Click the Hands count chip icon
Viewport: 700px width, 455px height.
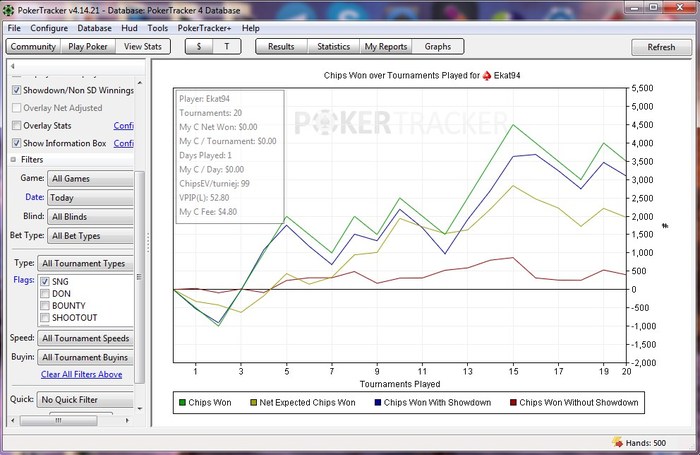618,442
